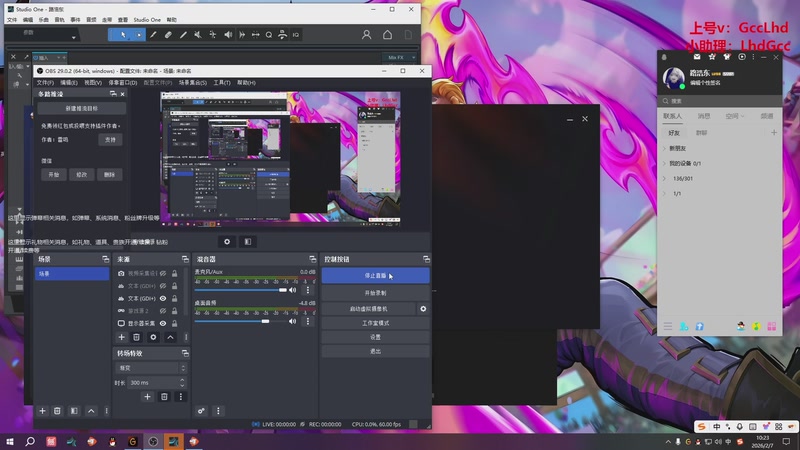Mute the desktop audio channel
This screenshot has width=800, height=450.
(293, 321)
